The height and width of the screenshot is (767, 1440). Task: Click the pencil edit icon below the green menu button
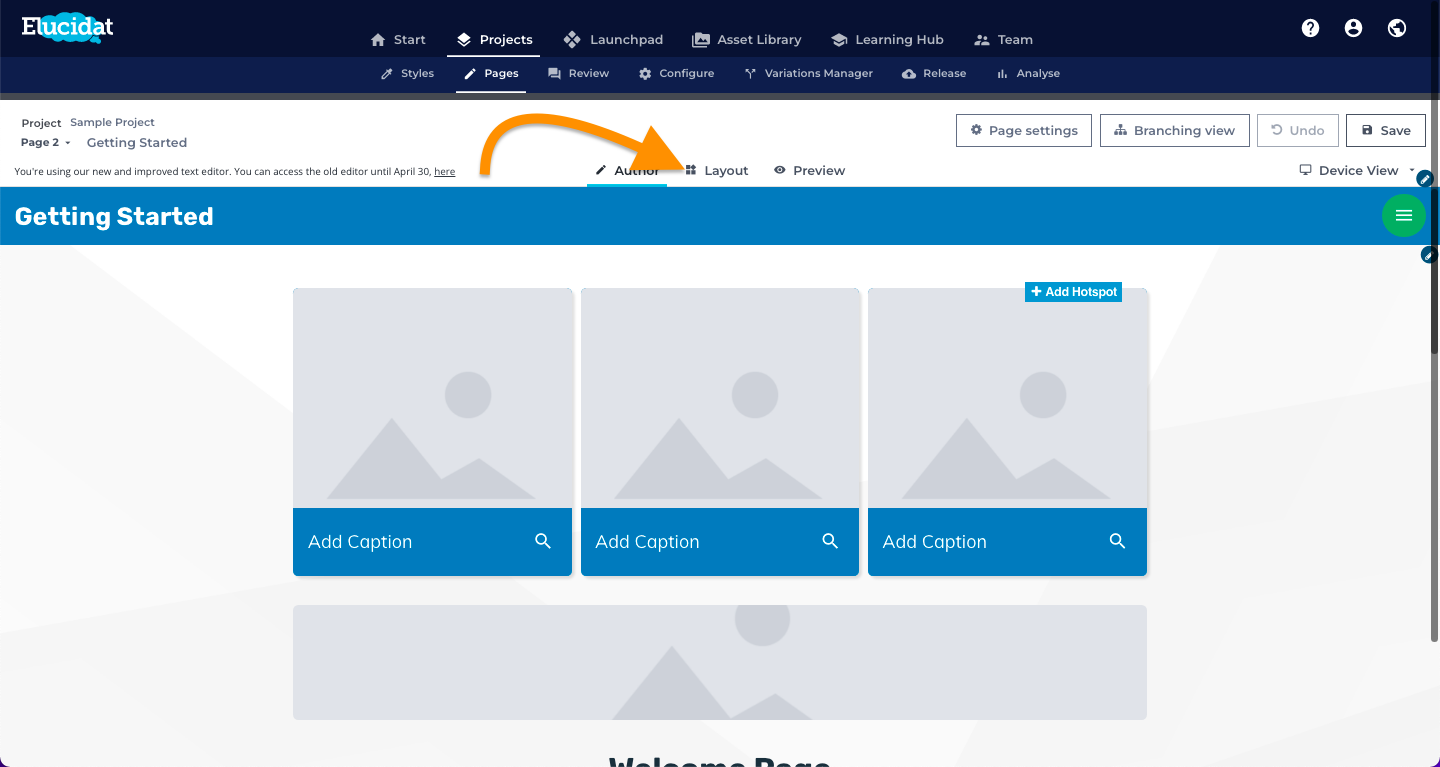click(x=1429, y=255)
